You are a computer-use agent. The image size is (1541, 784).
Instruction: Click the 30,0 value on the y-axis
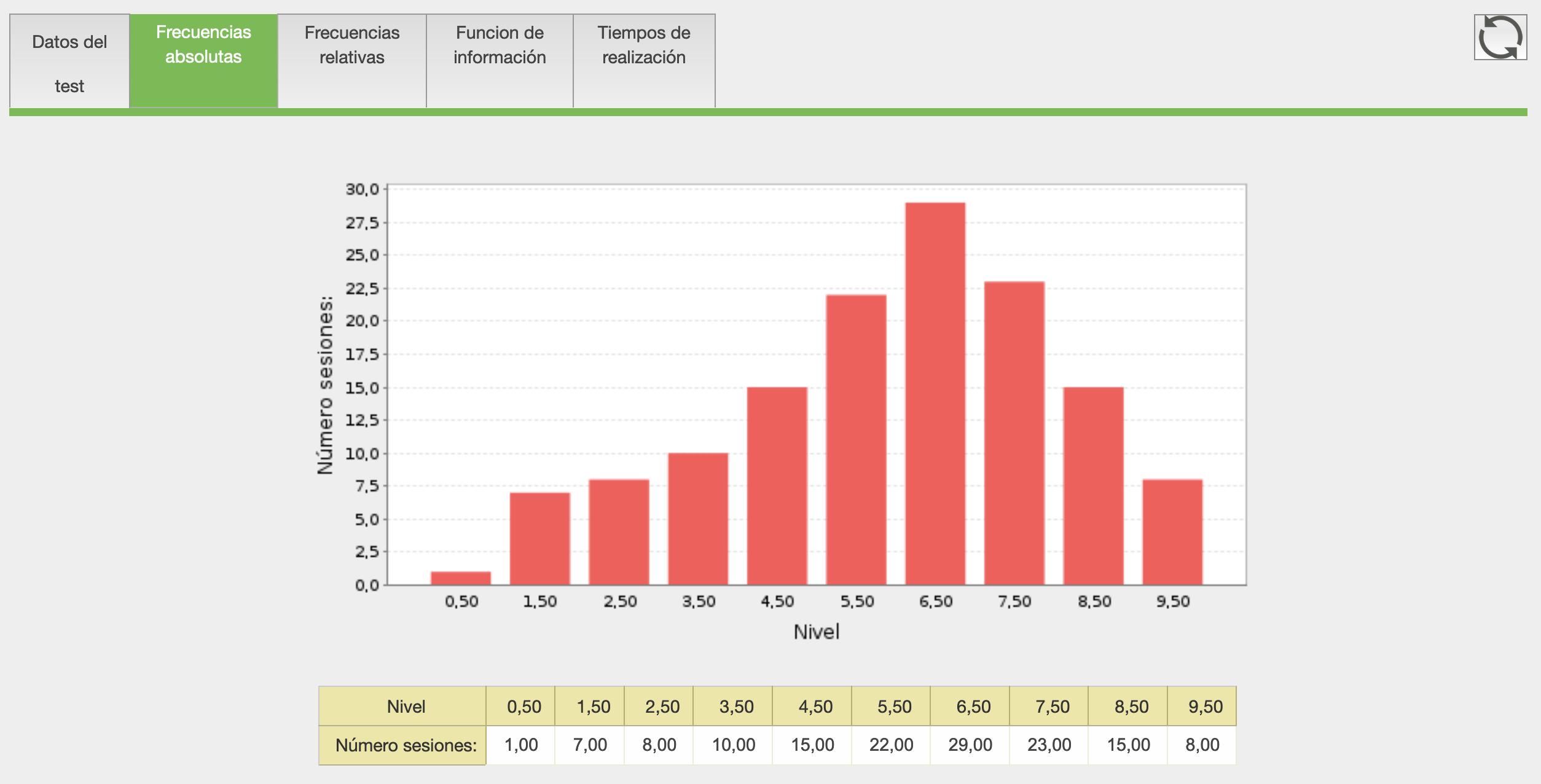pos(363,189)
